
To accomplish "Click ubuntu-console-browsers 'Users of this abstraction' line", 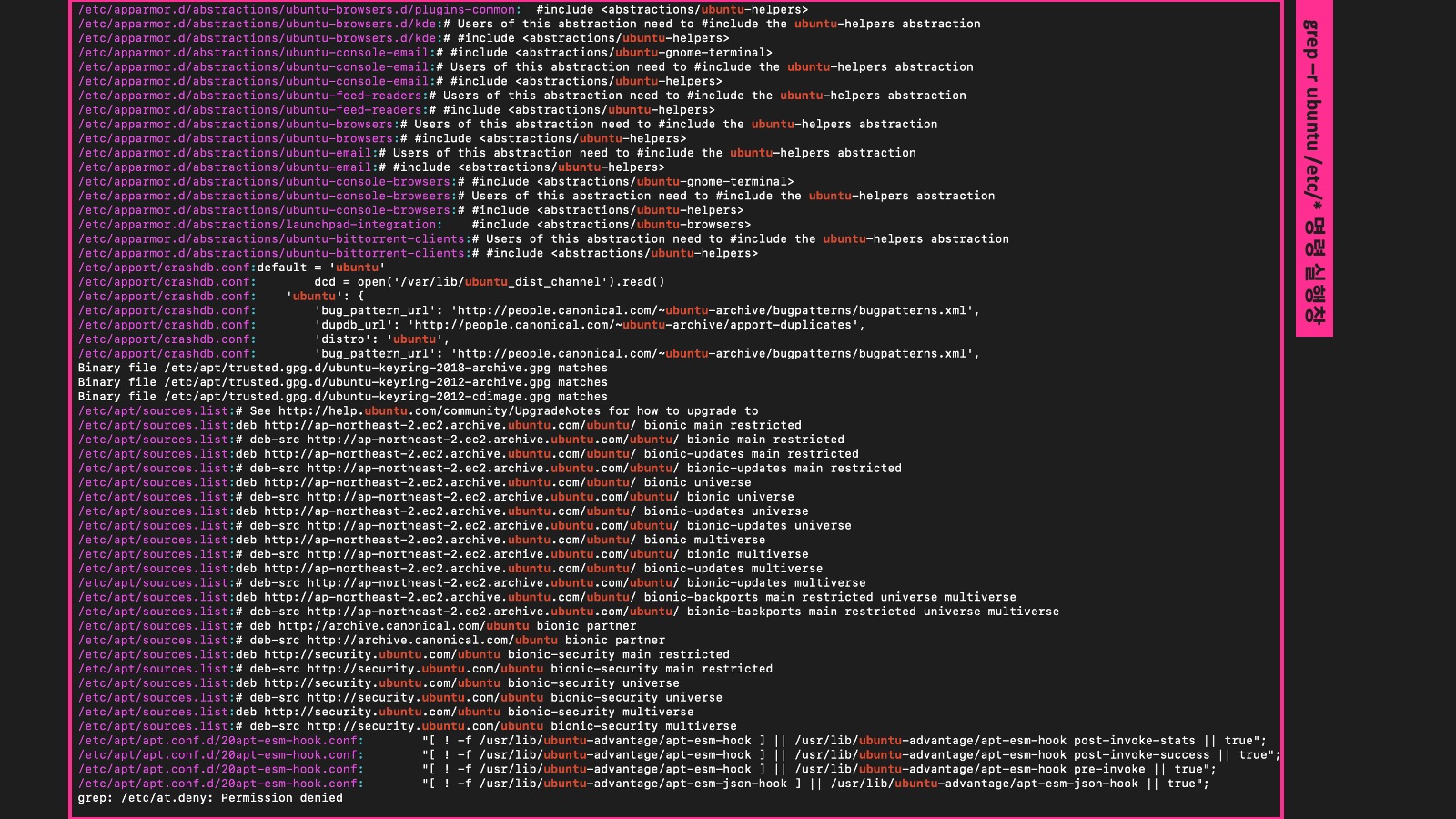I will point(537,196).
